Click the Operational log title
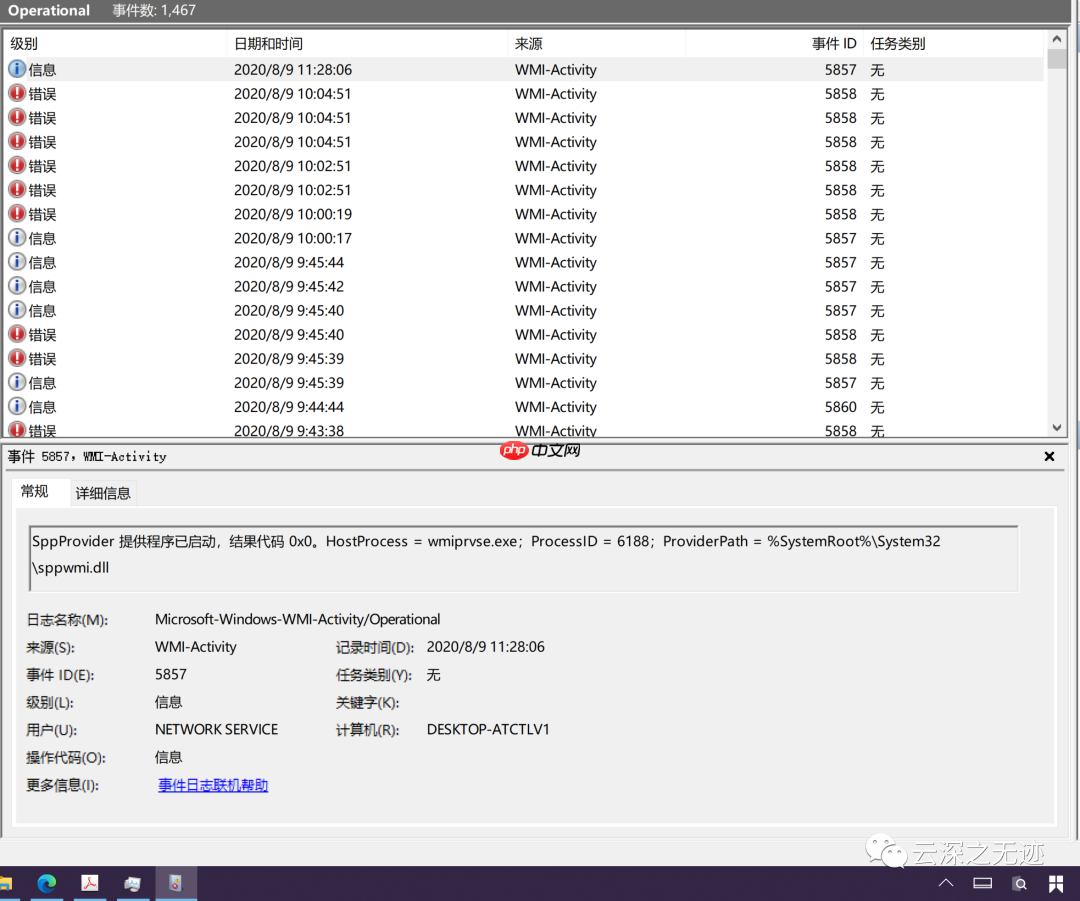The image size is (1080, 901). tap(49, 10)
